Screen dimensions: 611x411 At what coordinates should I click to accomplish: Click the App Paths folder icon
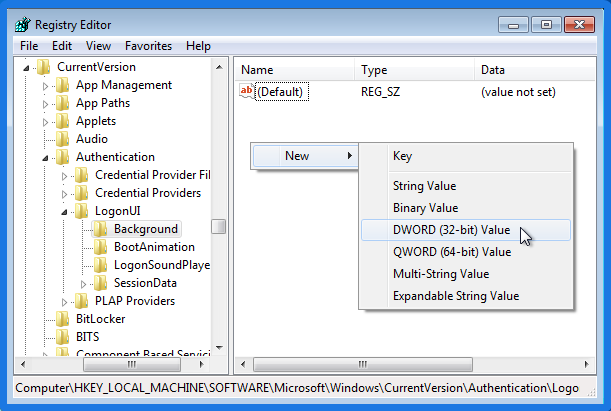tap(62, 103)
